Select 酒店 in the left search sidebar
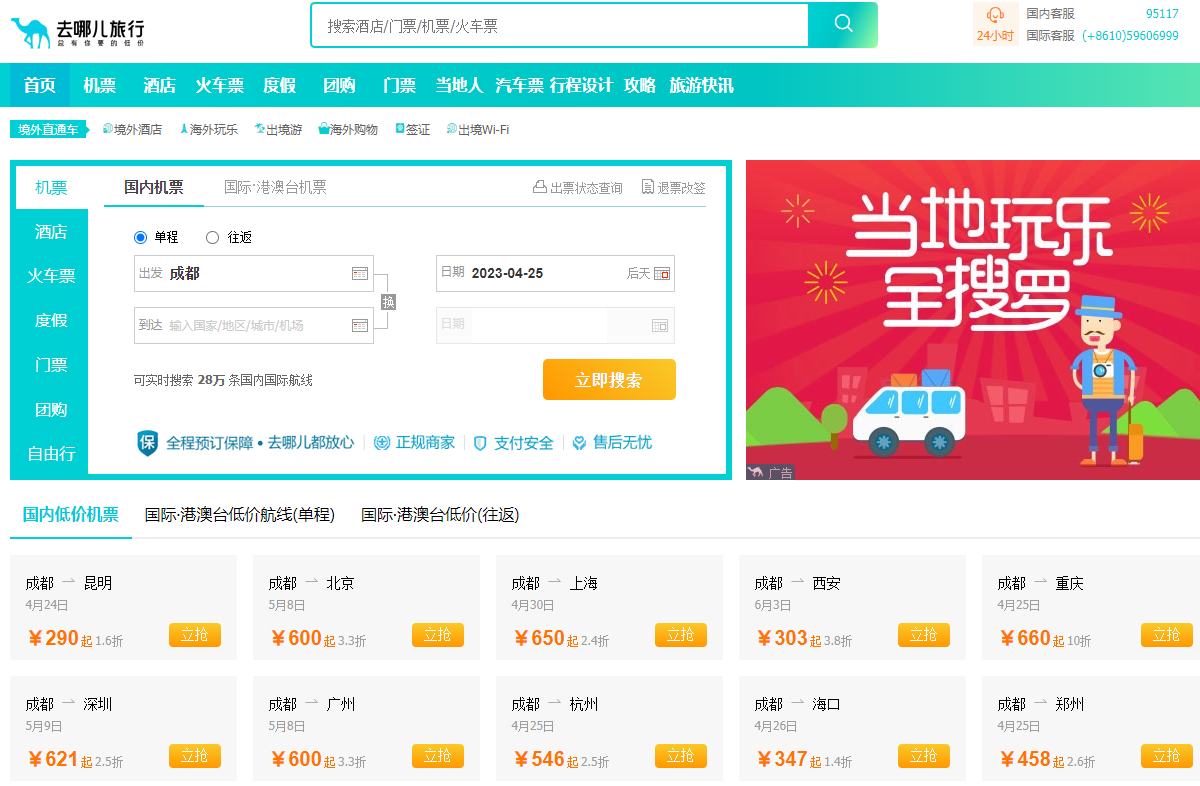 [51, 232]
